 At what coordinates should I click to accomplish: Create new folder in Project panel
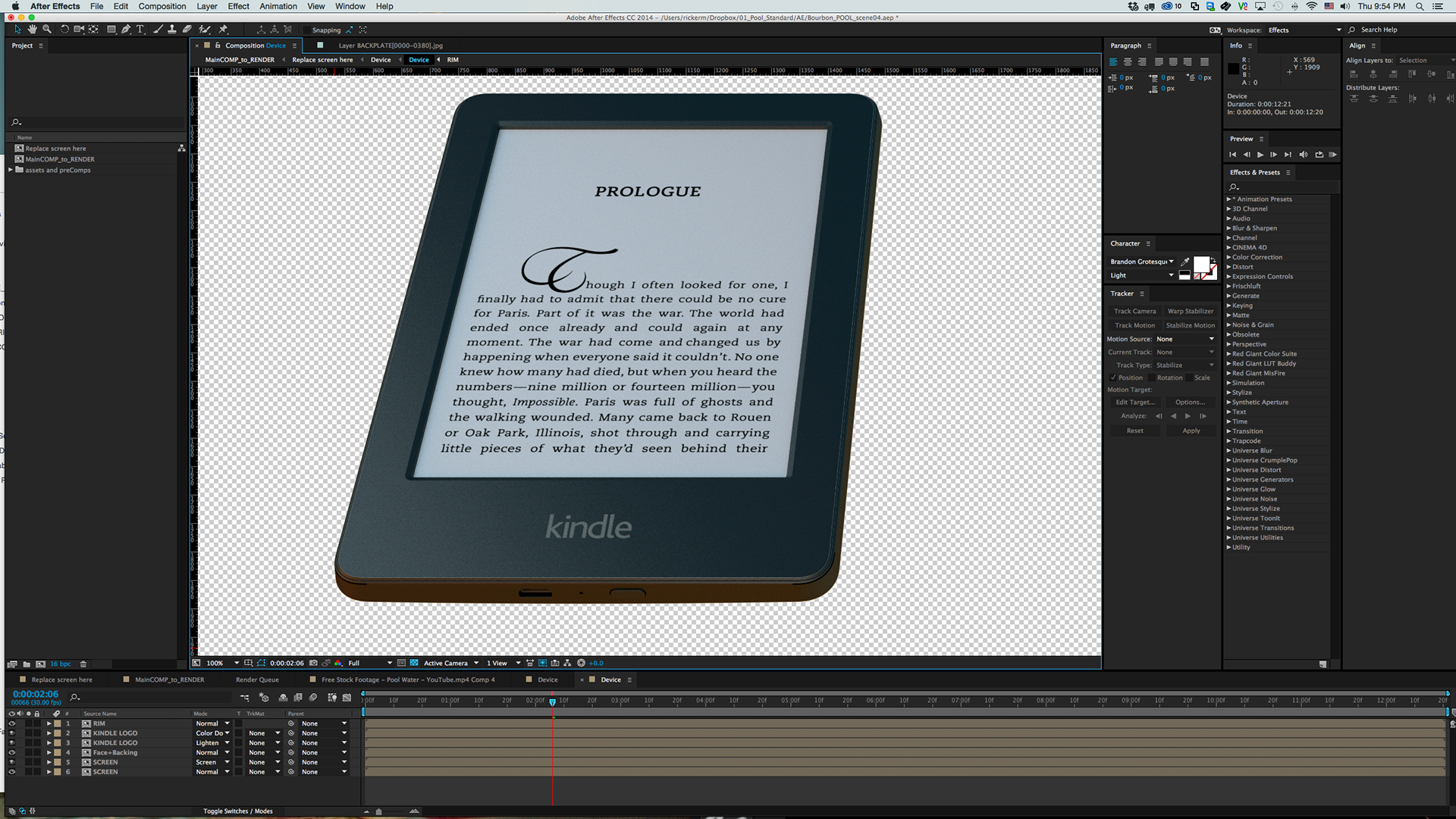point(27,664)
